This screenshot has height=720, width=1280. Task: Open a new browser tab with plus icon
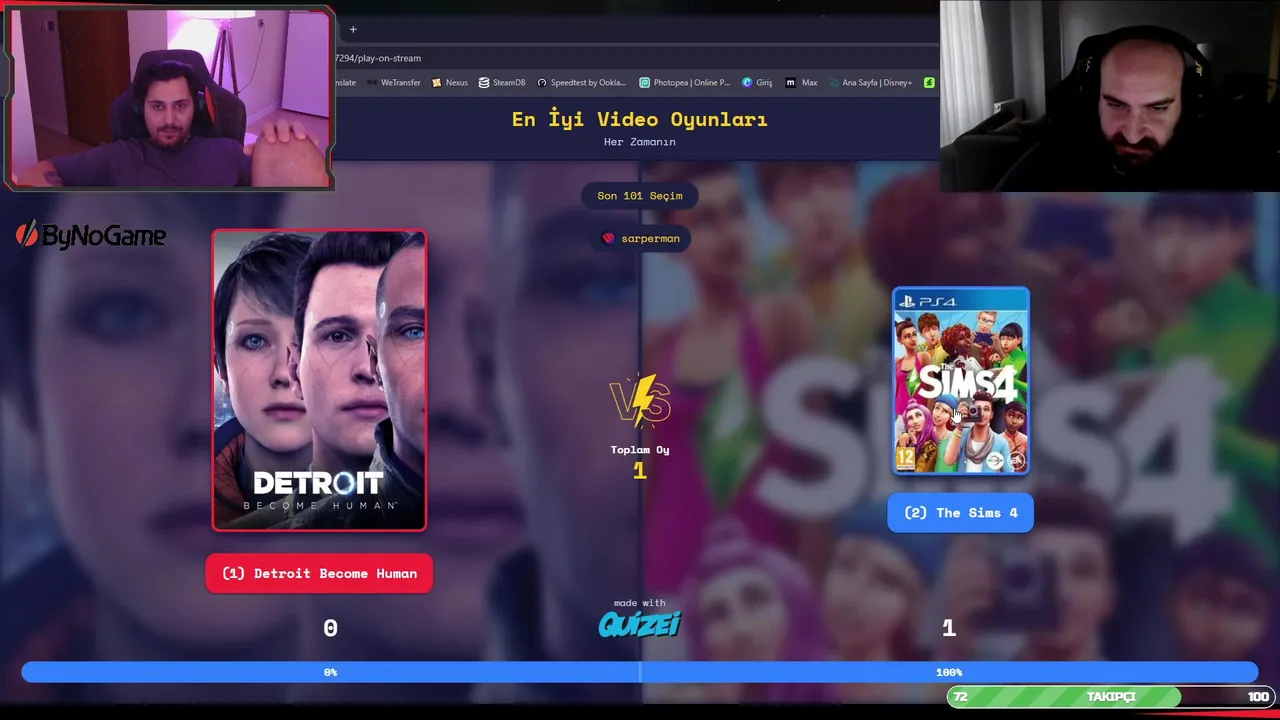[353, 29]
